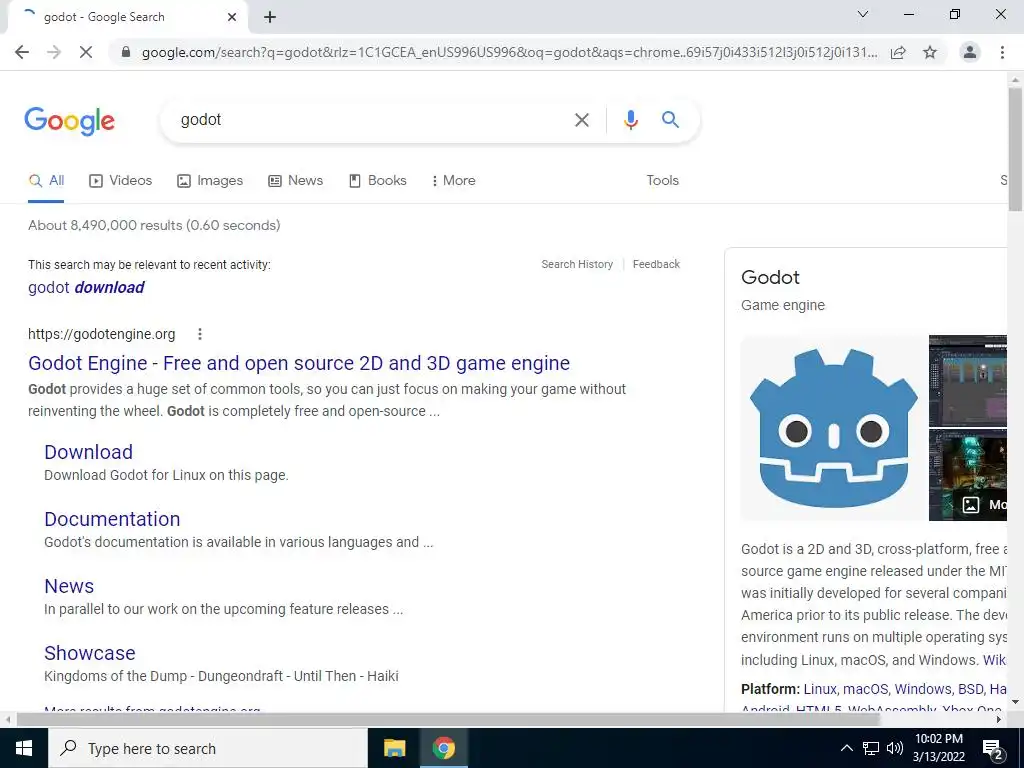This screenshot has width=1024, height=768.
Task: Click the vertical page scrollbar
Action: click(x=1015, y=150)
